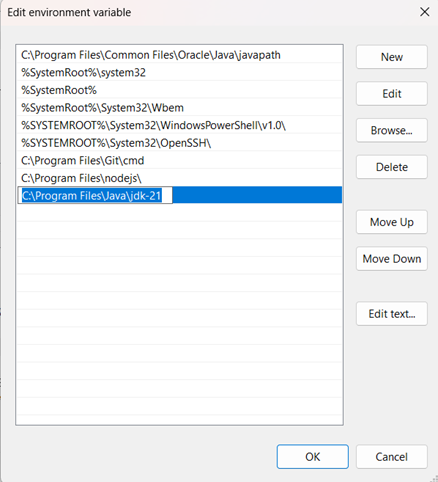The height and width of the screenshot is (482, 438).
Task: Select the WindowsPowerShell\v1.0 entry
Action: pyautogui.click(x=180, y=125)
